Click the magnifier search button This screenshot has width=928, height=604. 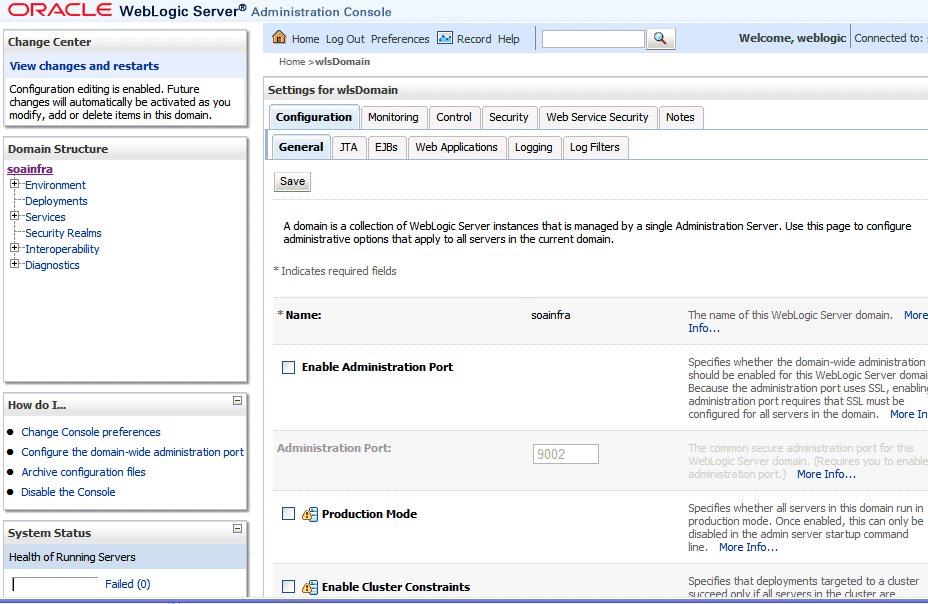click(x=660, y=38)
